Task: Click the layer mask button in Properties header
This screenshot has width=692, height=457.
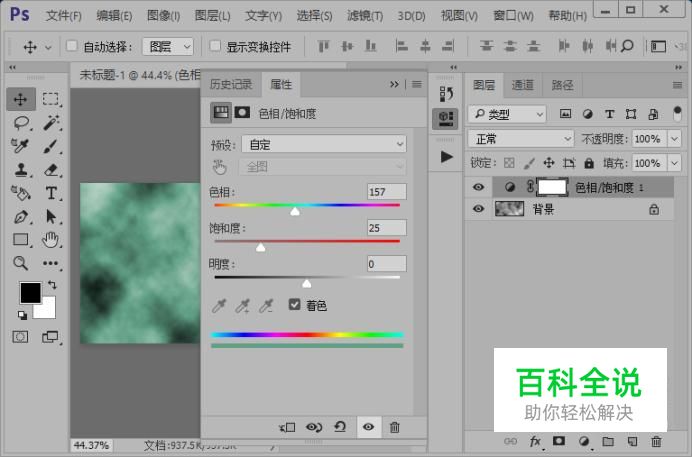Action: 242,112
